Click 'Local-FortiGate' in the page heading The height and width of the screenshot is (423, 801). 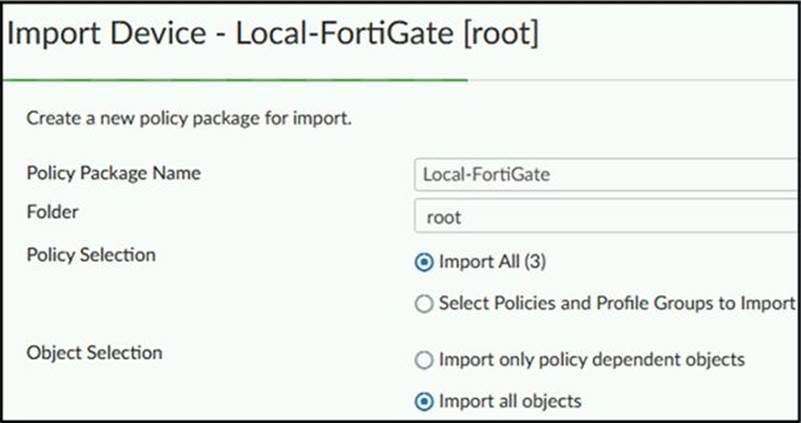[x=344, y=34]
